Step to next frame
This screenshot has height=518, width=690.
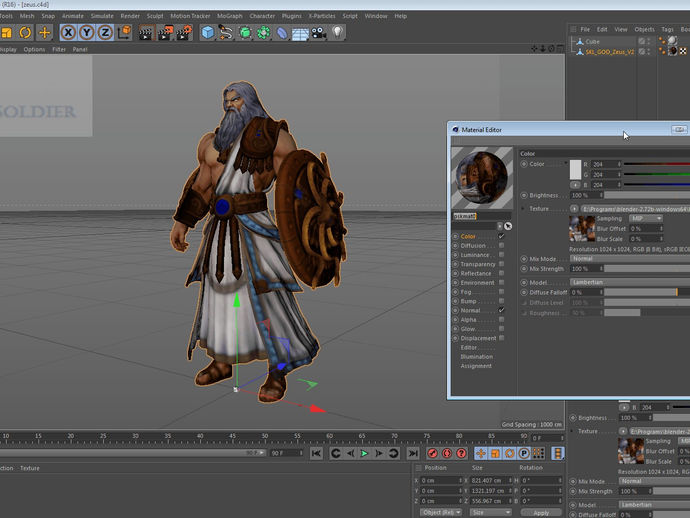(379, 453)
